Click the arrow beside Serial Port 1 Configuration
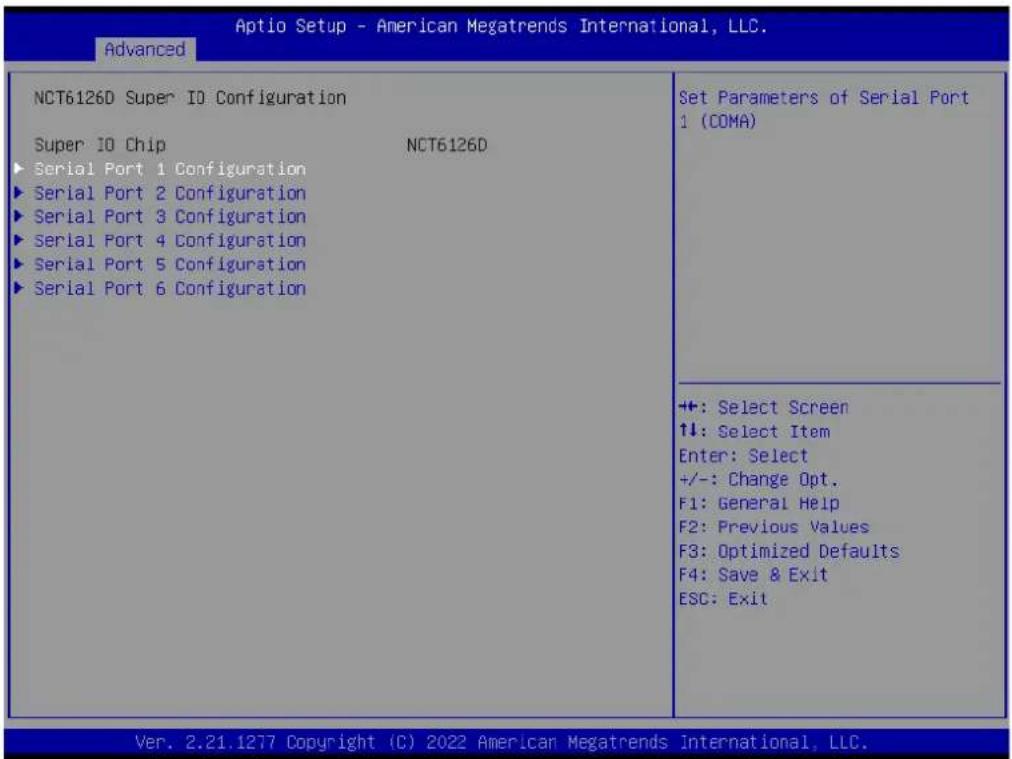 (x=19, y=168)
